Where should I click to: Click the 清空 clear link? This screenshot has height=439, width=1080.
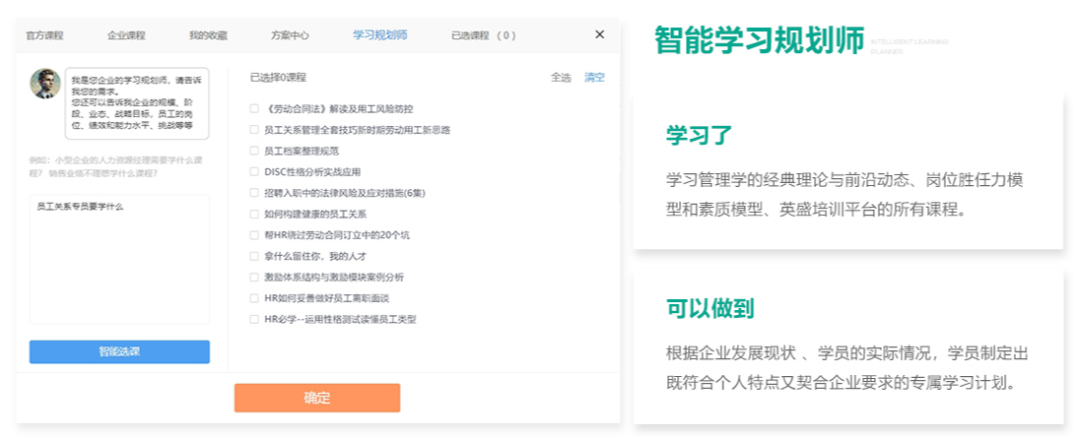pos(594,77)
